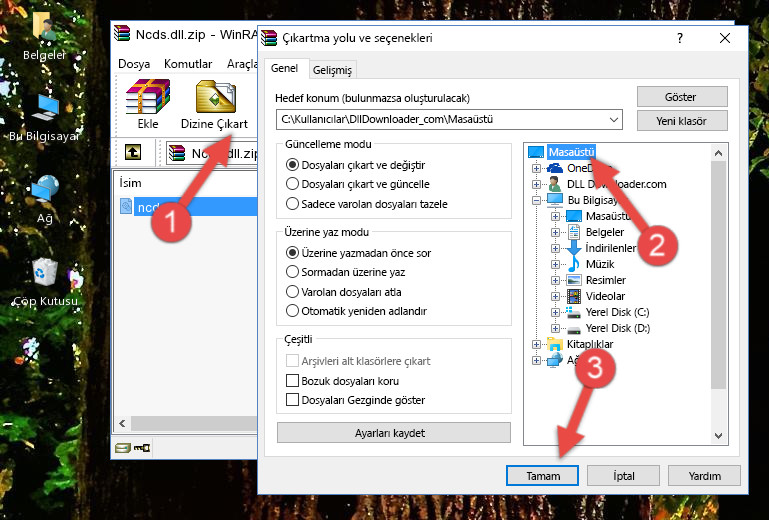Select Dosyaları çıkart ve değiştir option
The width and height of the screenshot is (769, 520).
coord(292,165)
